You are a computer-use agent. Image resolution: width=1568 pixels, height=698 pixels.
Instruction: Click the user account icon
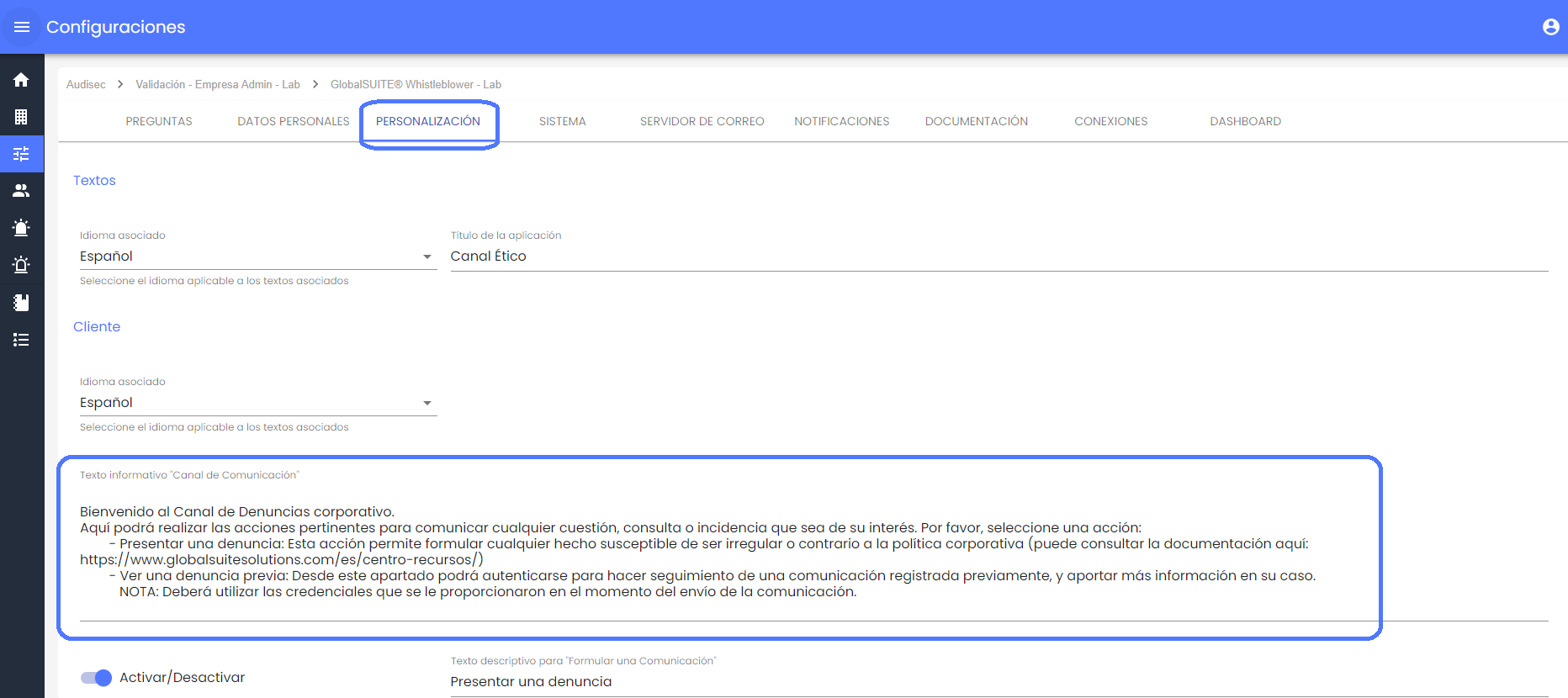[x=1550, y=27]
